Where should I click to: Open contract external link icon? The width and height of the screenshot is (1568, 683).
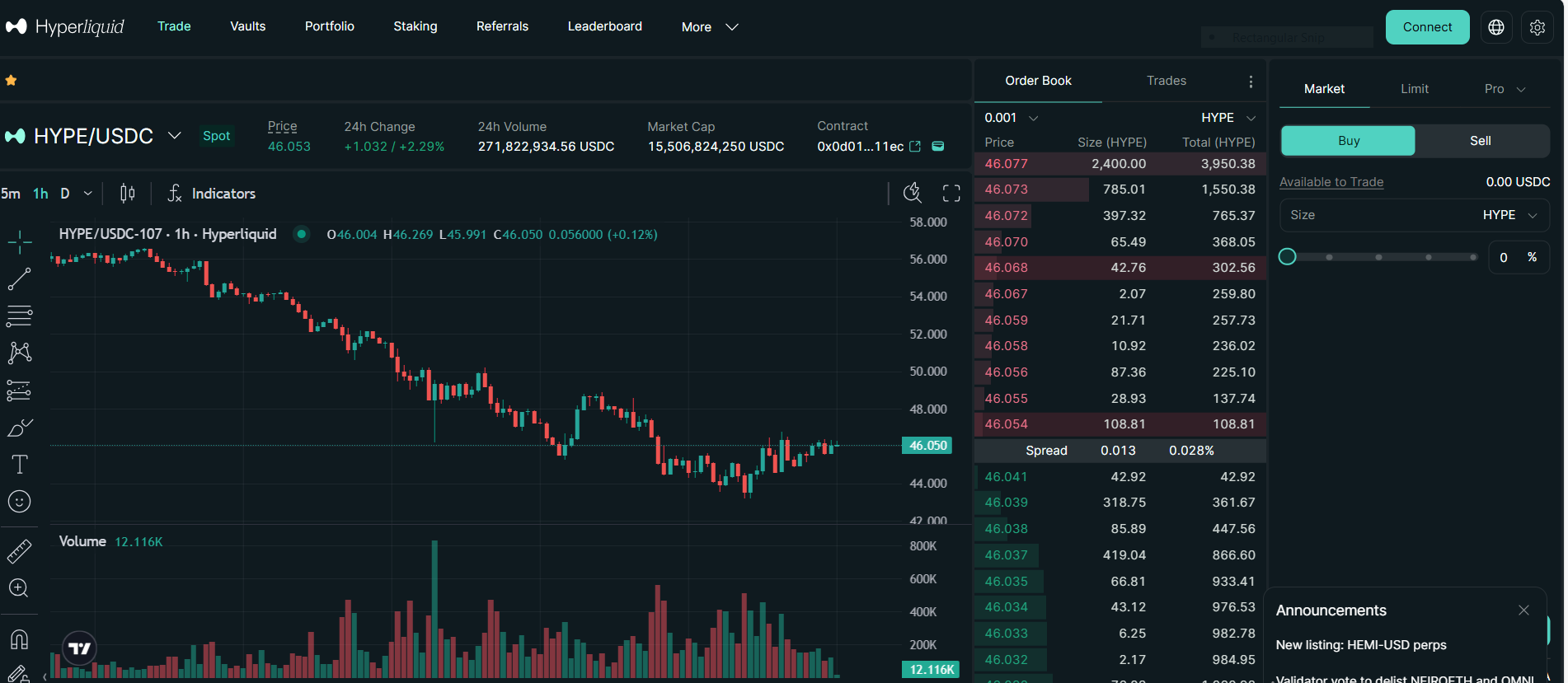[915, 146]
